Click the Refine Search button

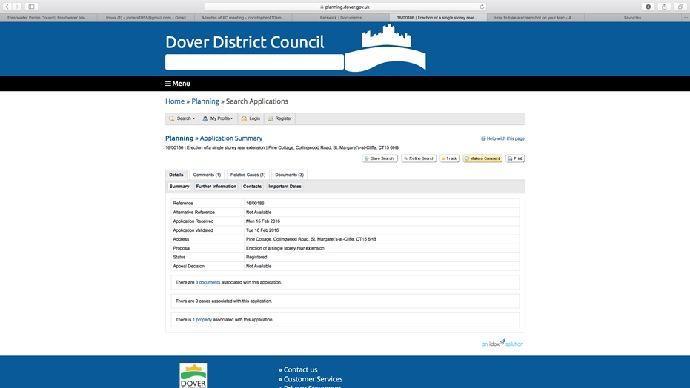(x=419, y=158)
